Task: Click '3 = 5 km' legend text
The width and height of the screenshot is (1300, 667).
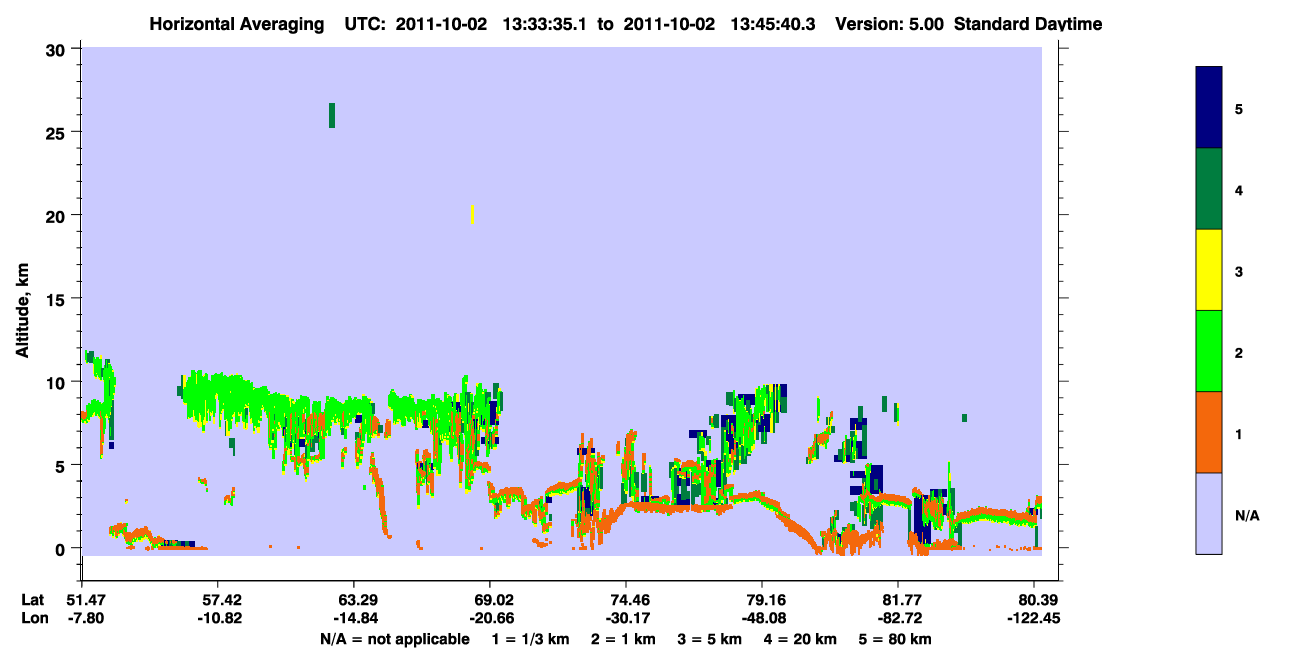Action: [710, 639]
